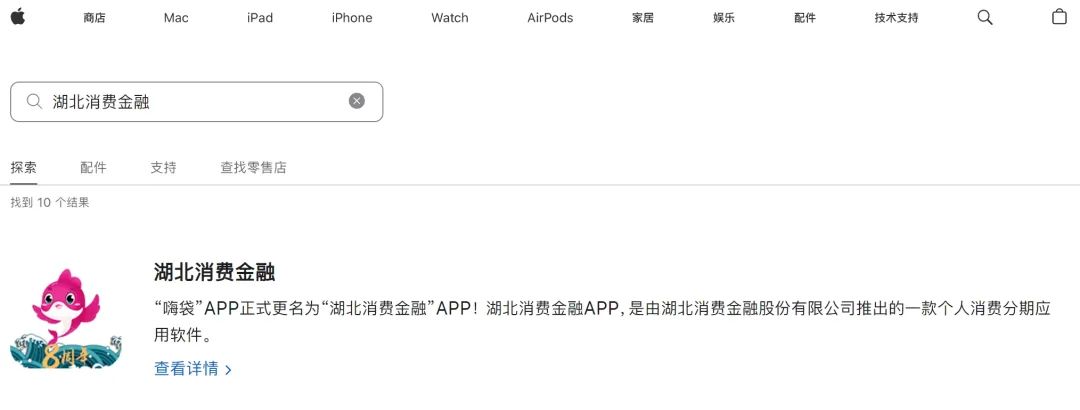Open the Mac menu item

176,18
